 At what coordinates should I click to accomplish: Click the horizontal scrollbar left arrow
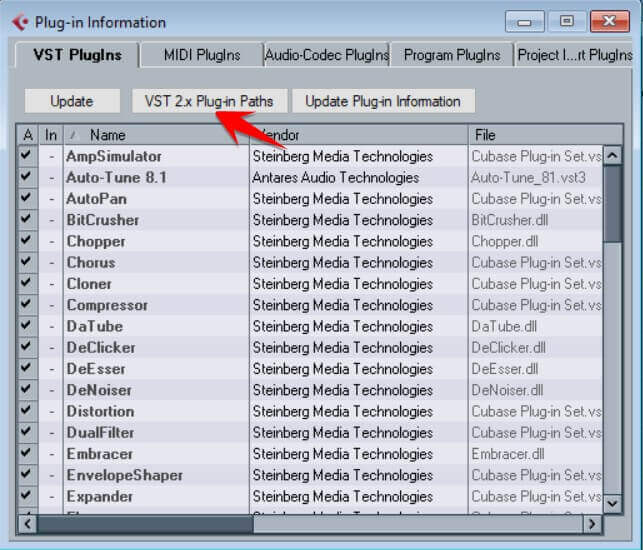27,524
